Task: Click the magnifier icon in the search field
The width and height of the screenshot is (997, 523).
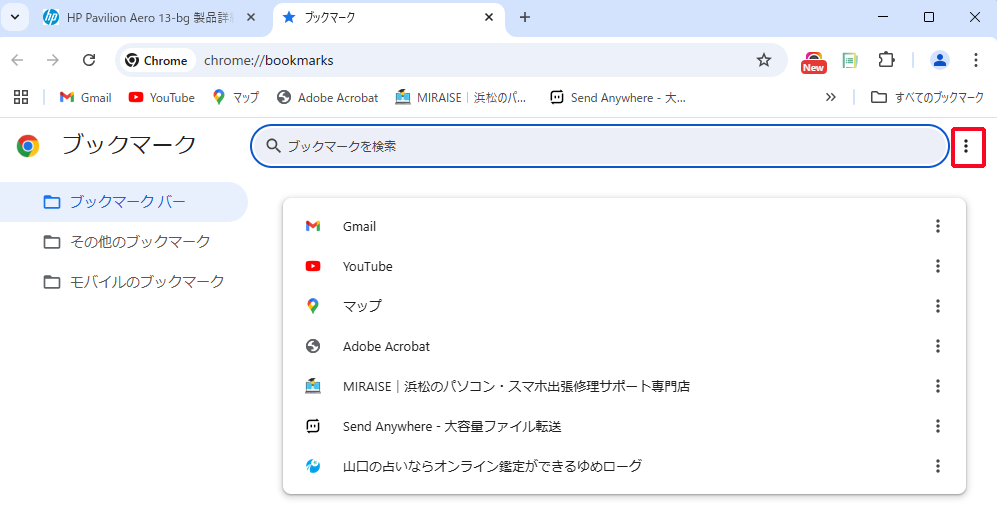Action: [273, 146]
